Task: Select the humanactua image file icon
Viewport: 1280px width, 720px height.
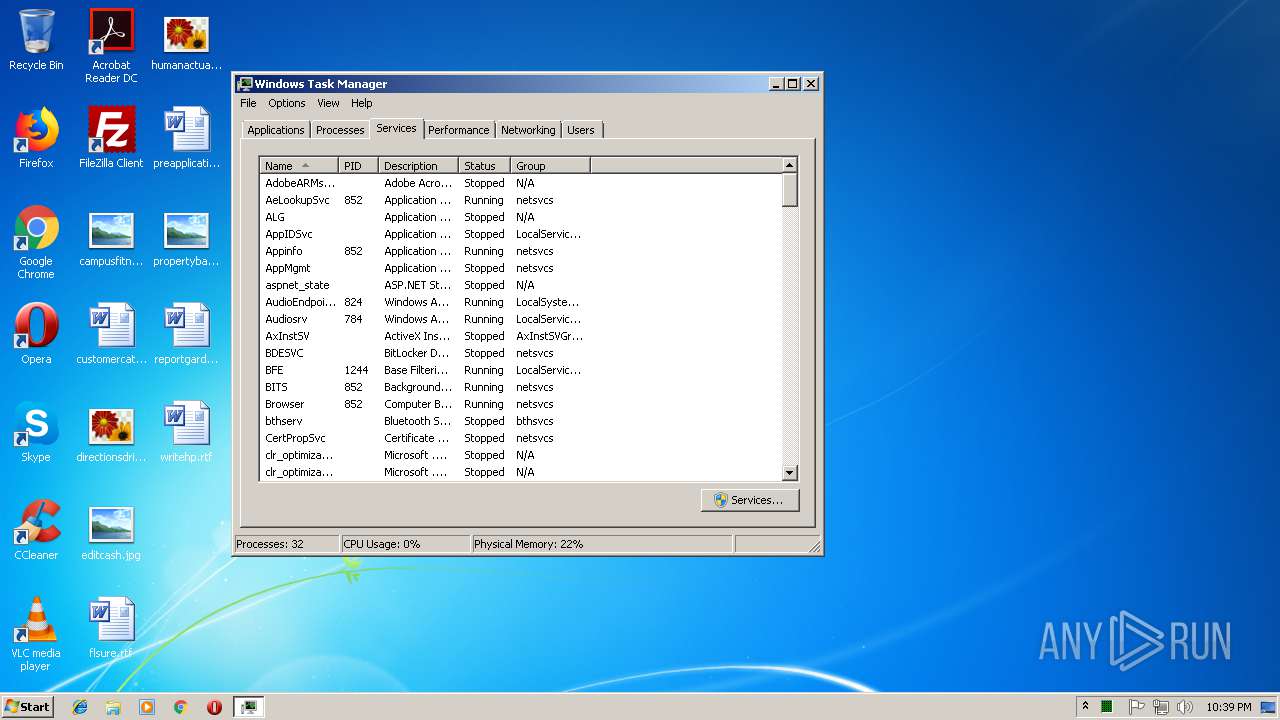Action: coord(186,43)
